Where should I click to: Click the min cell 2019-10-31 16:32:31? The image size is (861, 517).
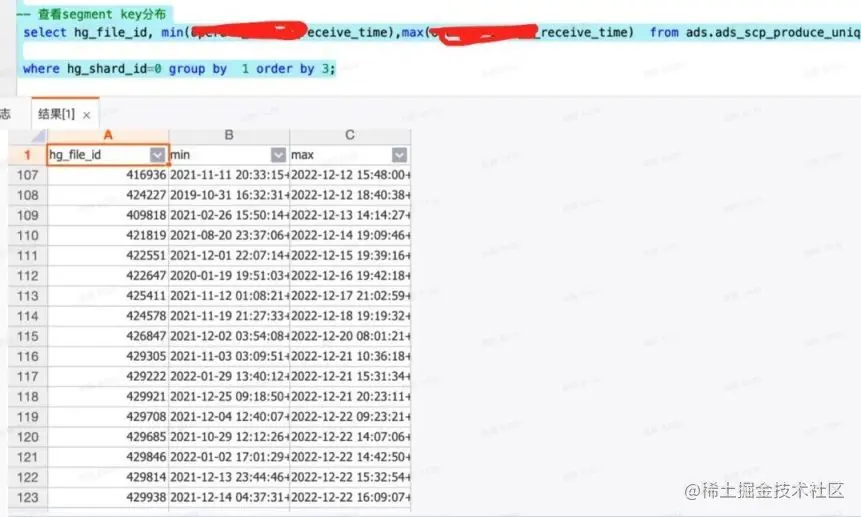pyautogui.click(x=229, y=195)
